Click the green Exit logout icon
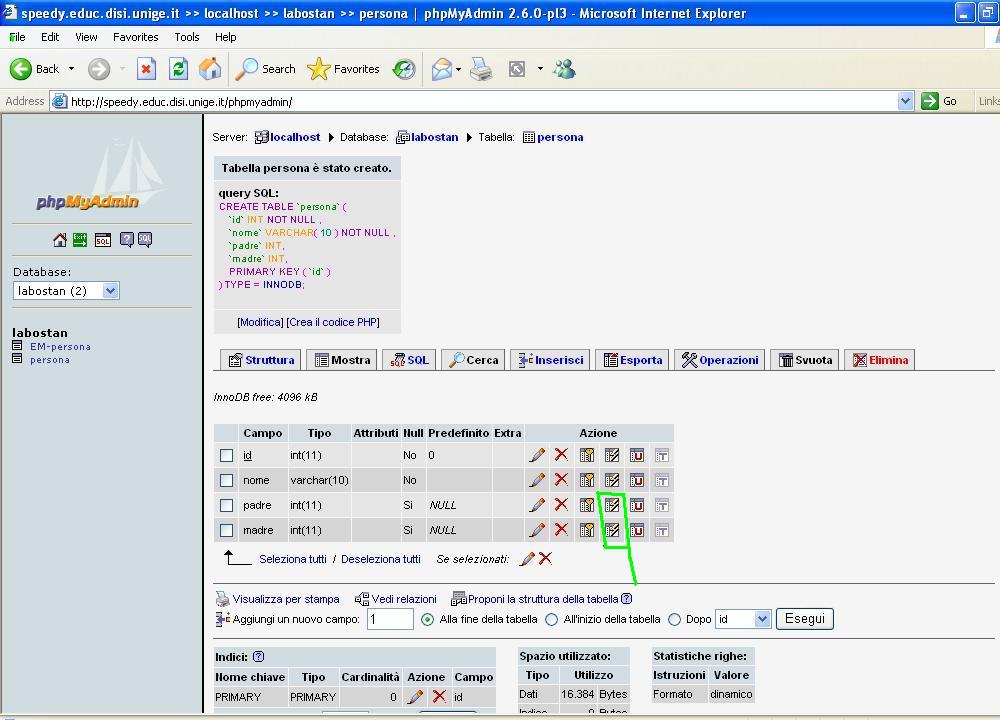 click(x=80, y=240)
